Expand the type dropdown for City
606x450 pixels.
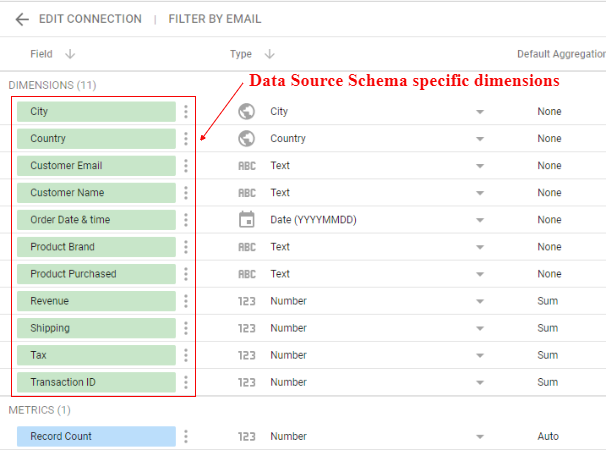[480, 112]
